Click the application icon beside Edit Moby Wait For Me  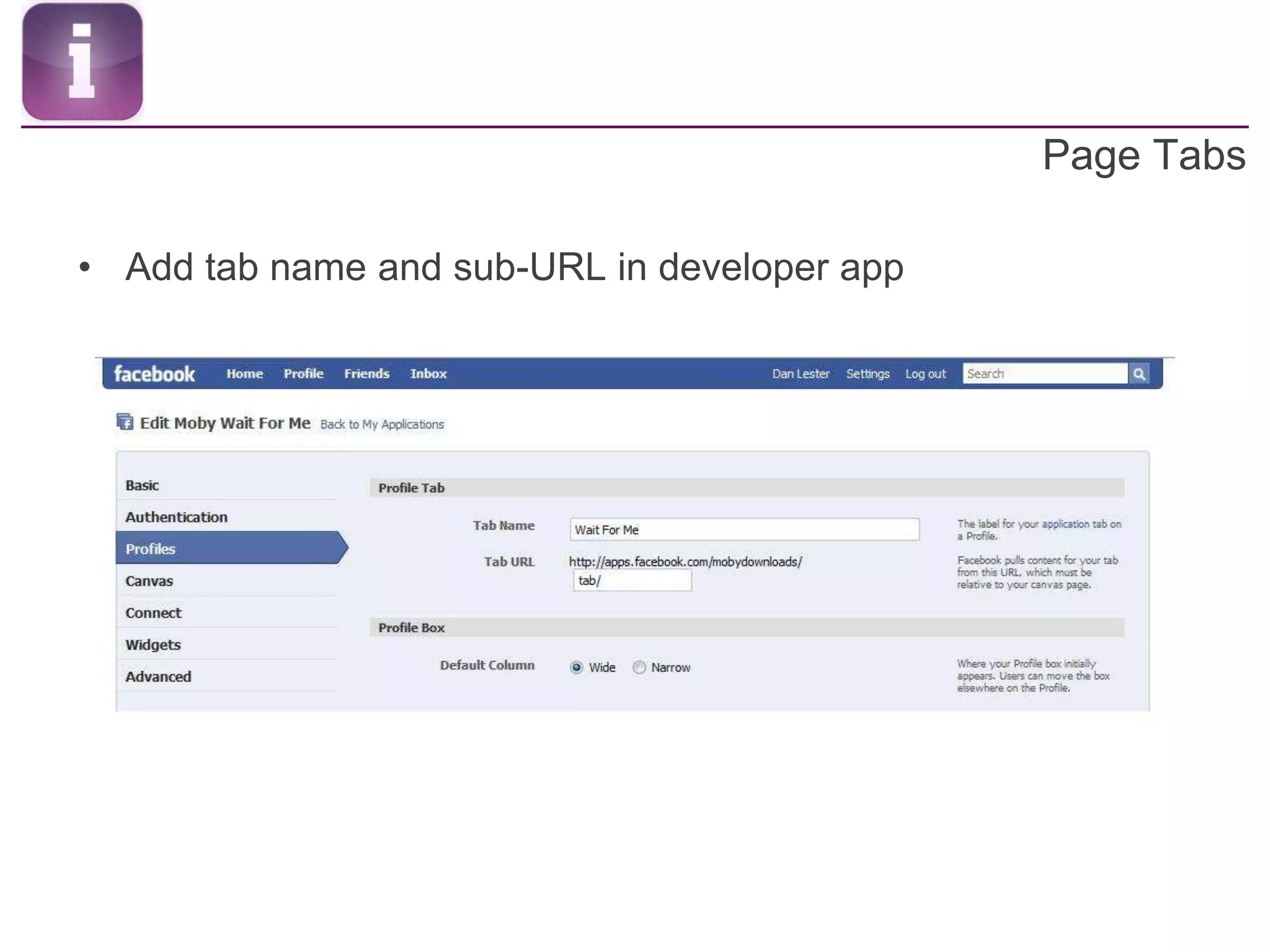click(x=125, y=422)
